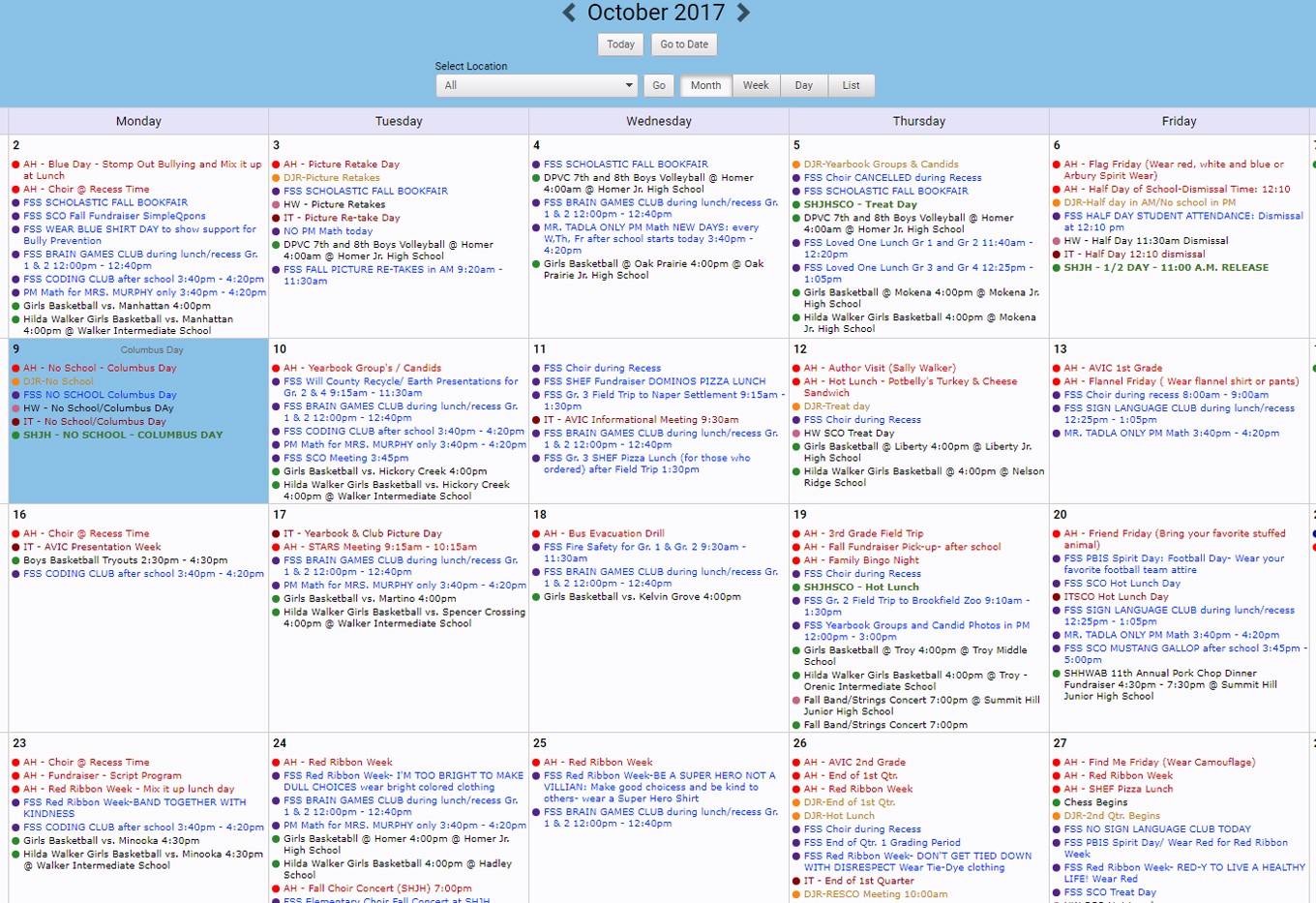Open AH - Picture Retake Day event
Viewport: 1316px width, 903px height.
341,165
